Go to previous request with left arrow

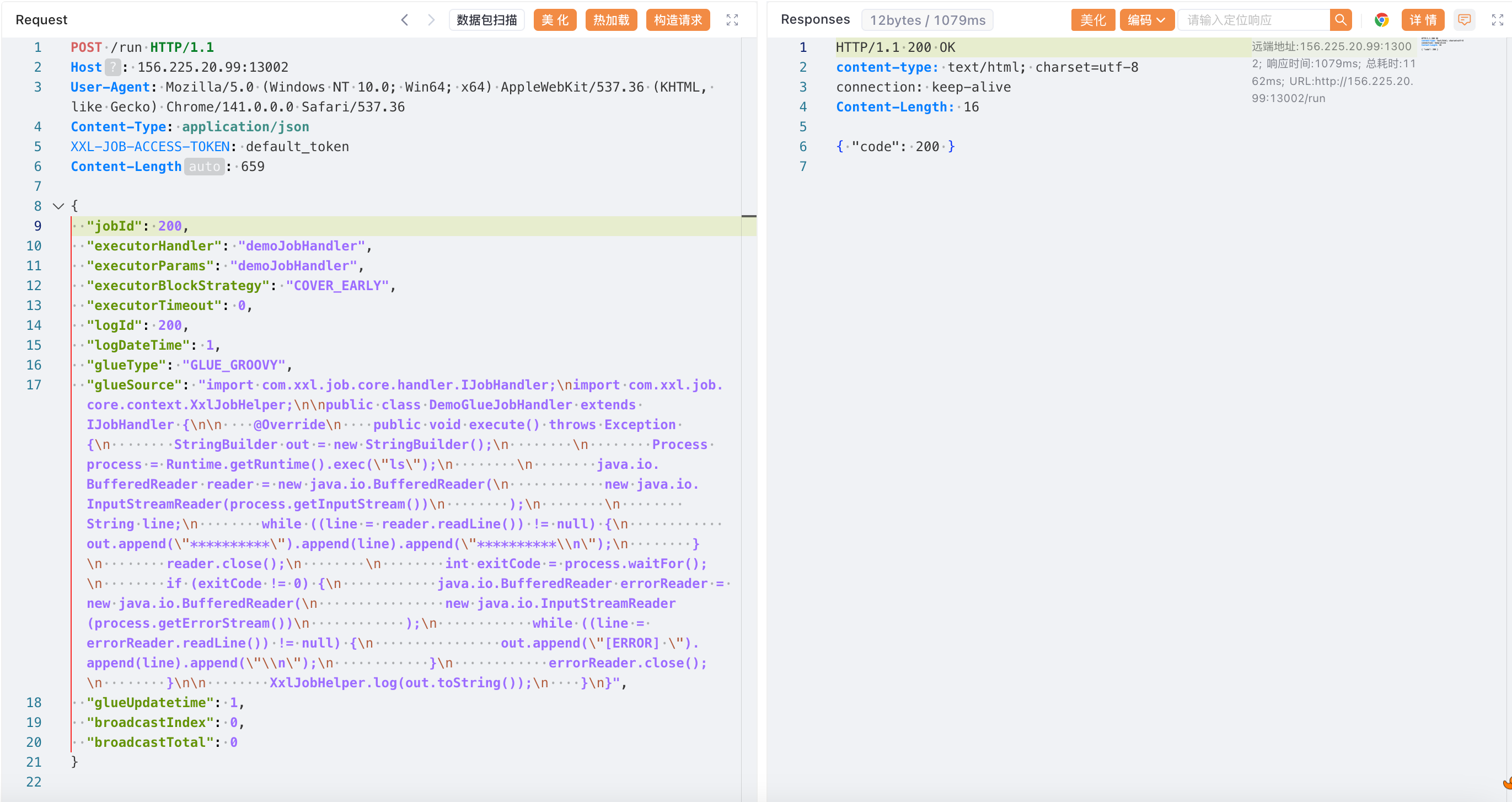[404, 20]
